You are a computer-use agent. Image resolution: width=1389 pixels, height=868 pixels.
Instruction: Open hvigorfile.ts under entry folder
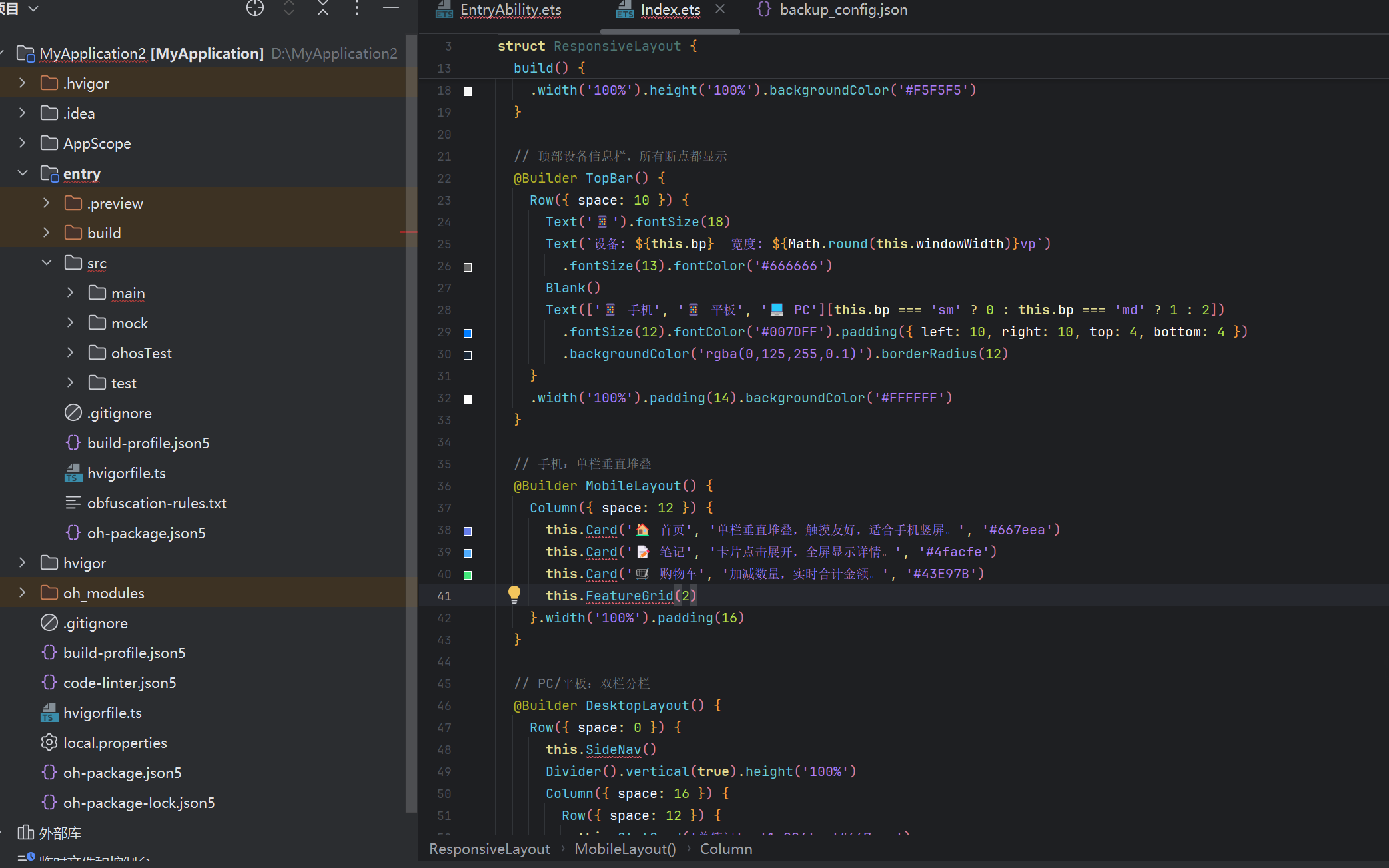pyautogui.click(x=126, y=473)
